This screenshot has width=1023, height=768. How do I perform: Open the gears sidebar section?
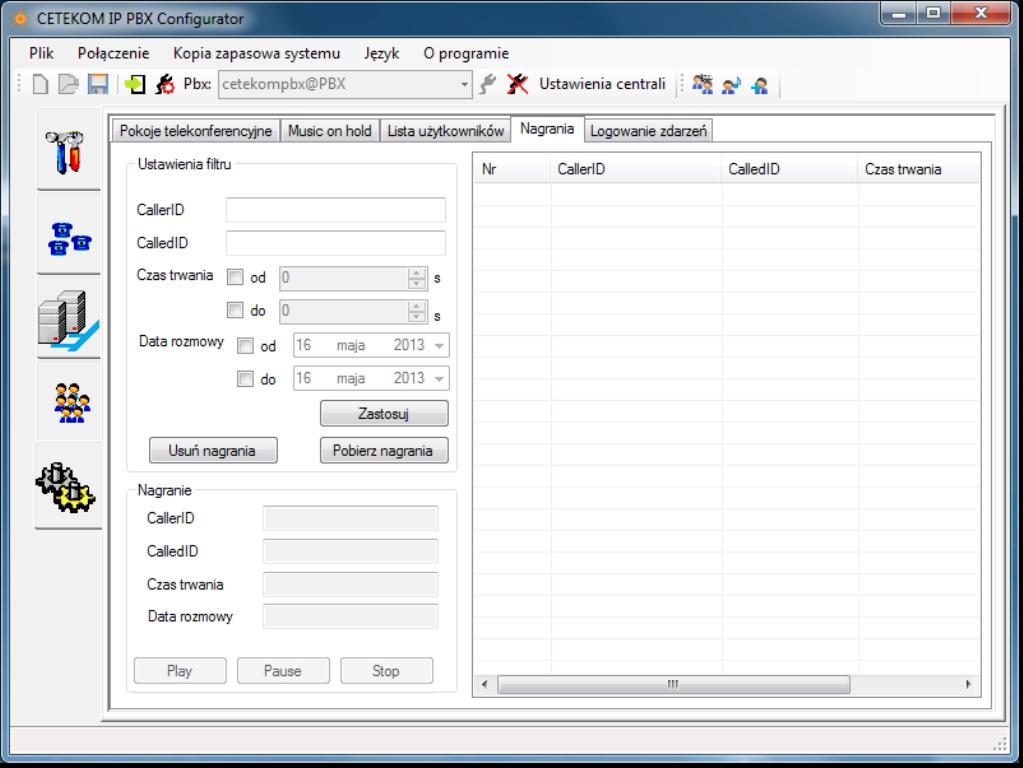coord(67,486)
